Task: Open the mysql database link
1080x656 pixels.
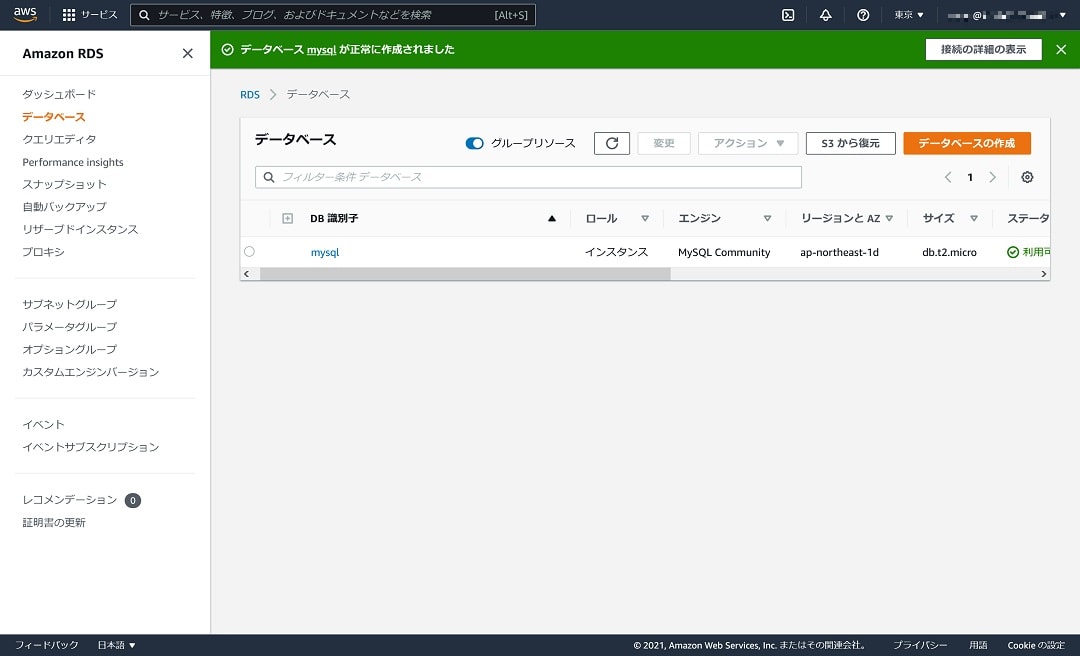Action: pos(325,252)
